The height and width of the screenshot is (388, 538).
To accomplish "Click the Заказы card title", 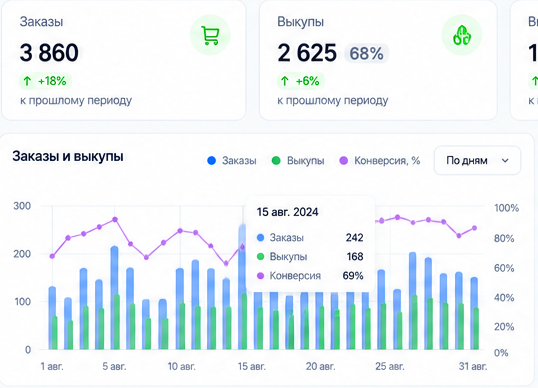I will tap(42, 22).
